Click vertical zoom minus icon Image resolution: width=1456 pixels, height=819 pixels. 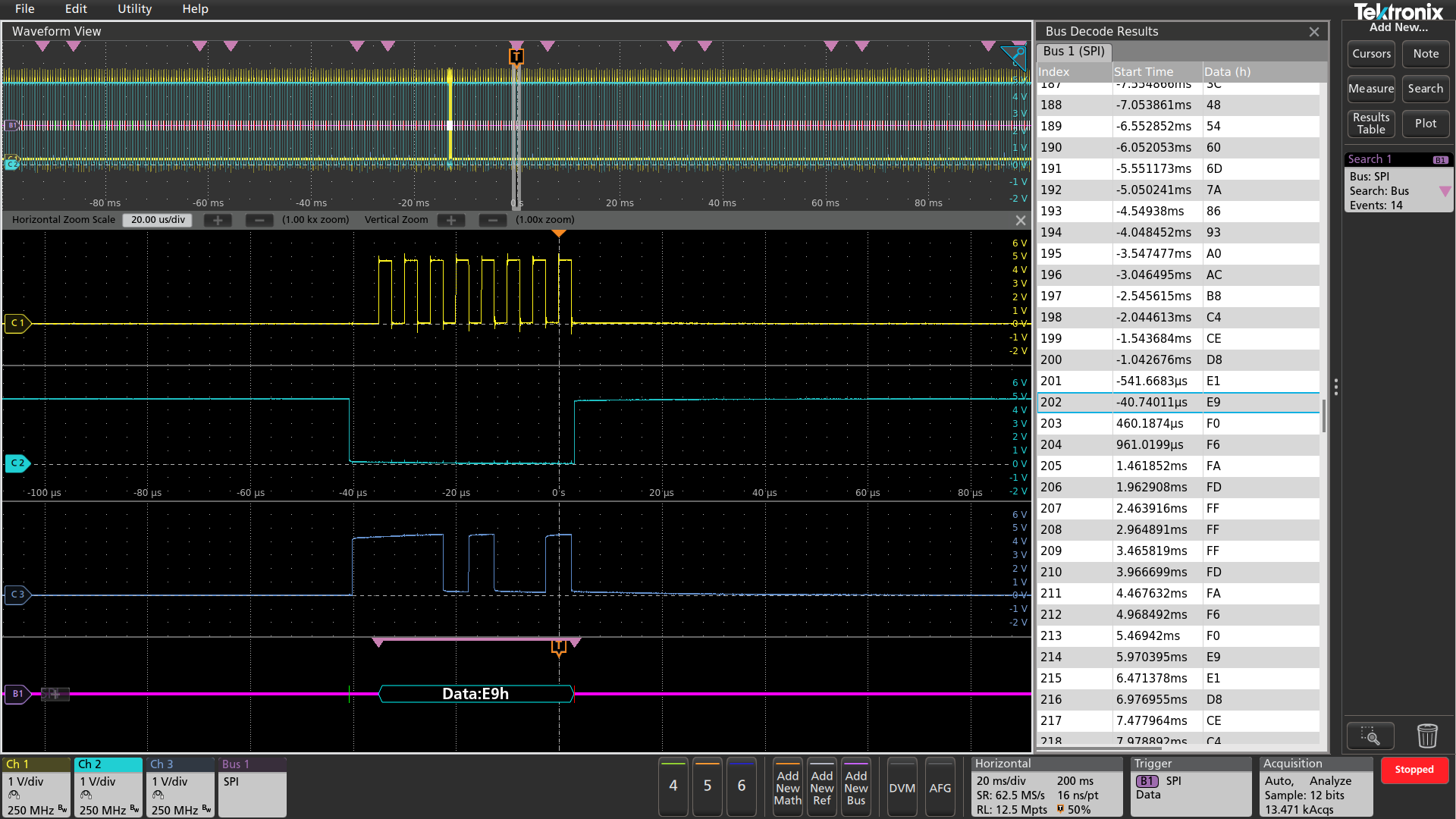(x=492, y=220)
